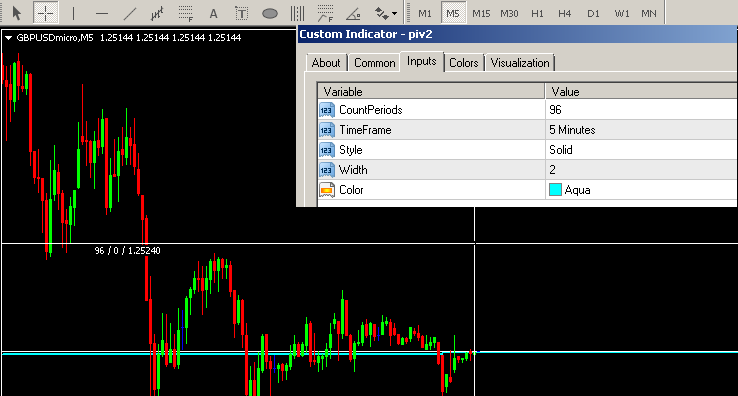Switch chart to H4 timeframe

(564, 13)
